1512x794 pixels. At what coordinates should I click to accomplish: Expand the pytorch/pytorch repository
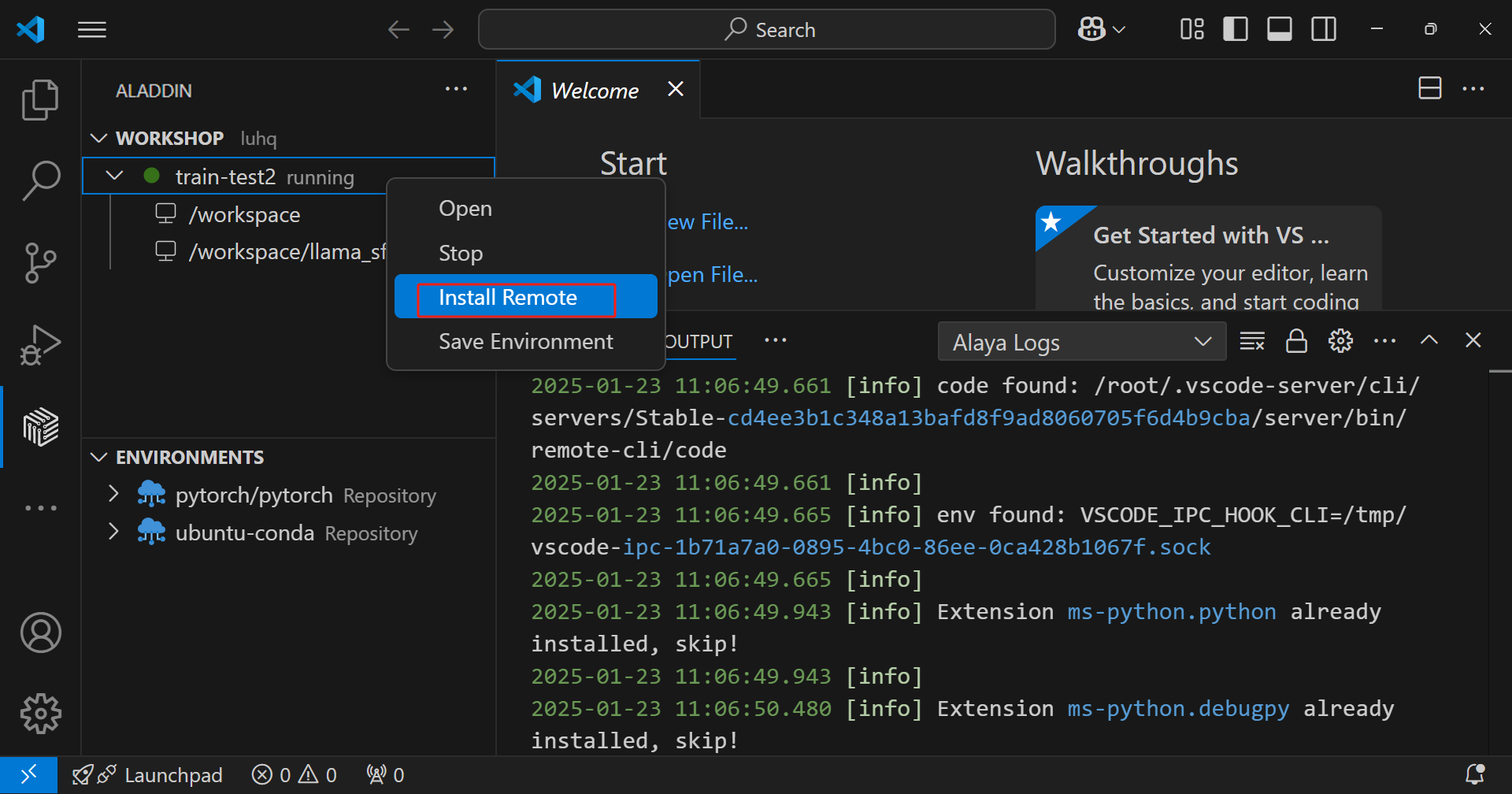pos(113,495)
